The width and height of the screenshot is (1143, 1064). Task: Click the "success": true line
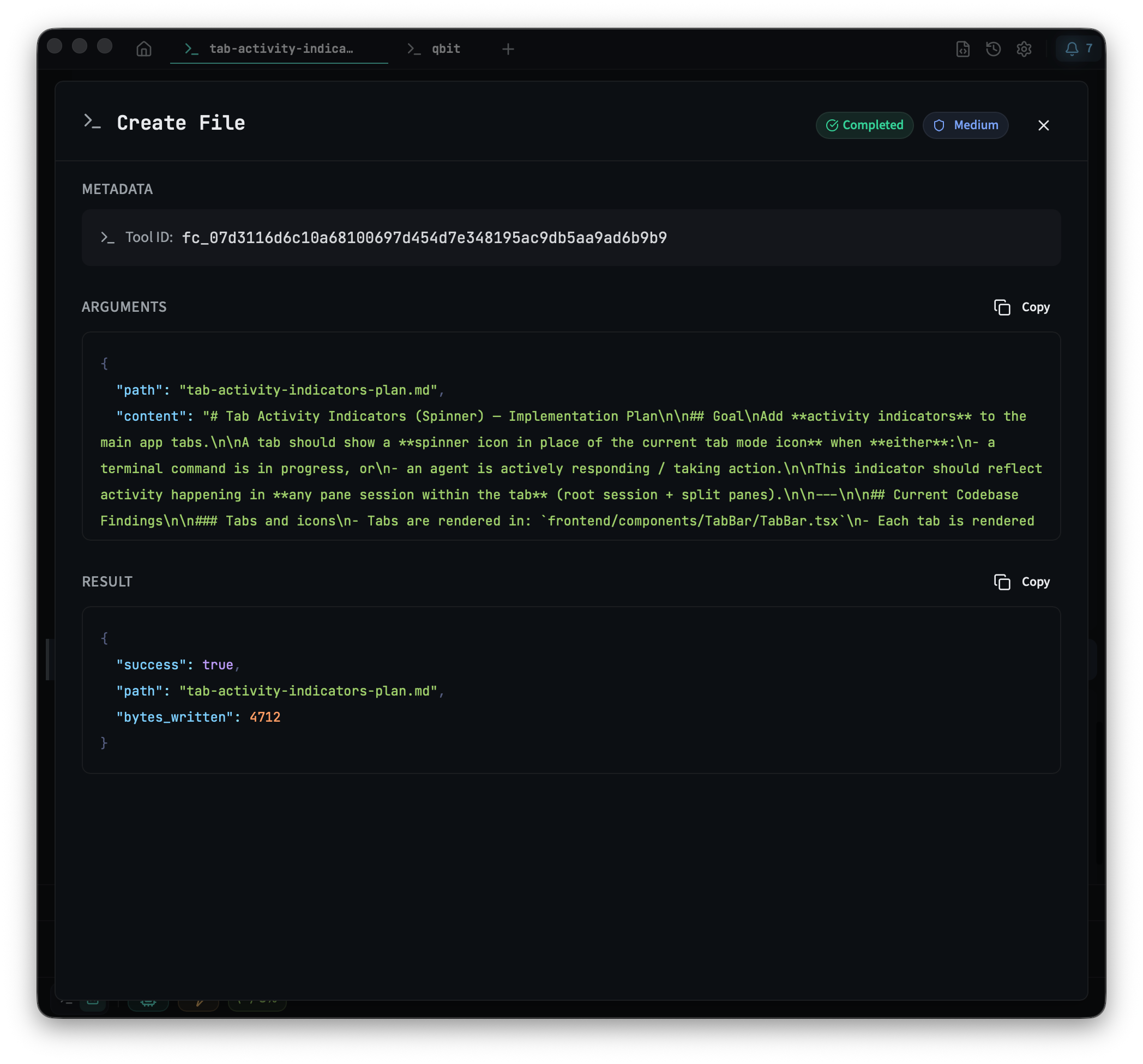(178, 665)
